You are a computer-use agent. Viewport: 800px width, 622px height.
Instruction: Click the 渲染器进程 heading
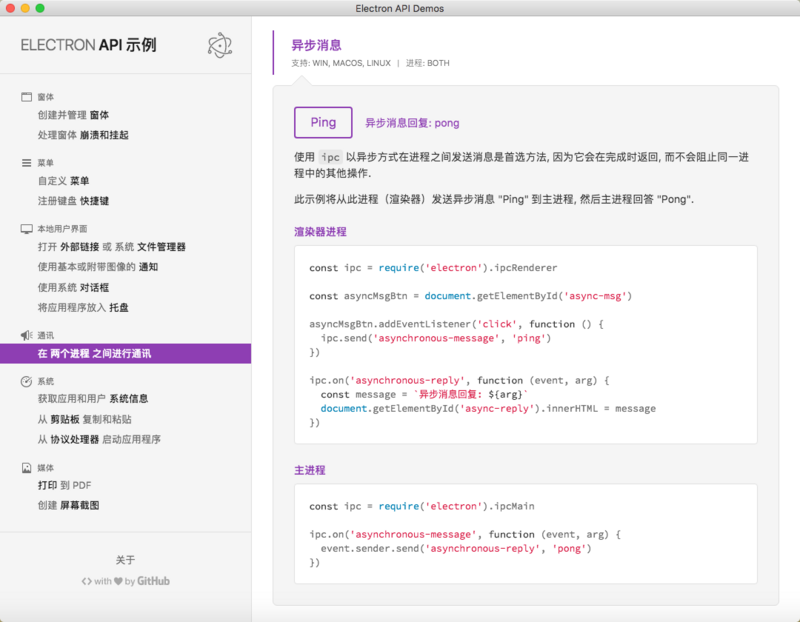(320, 232)
